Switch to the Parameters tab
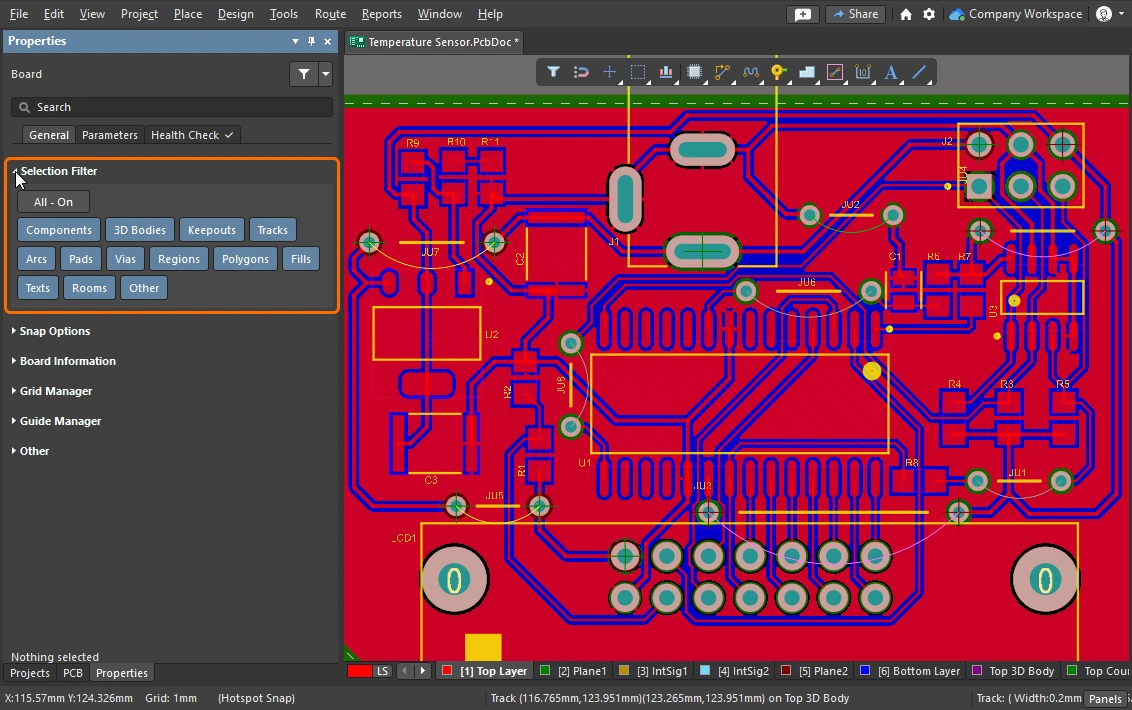This screenshot has width=1132, height=710. coord(110,135)
